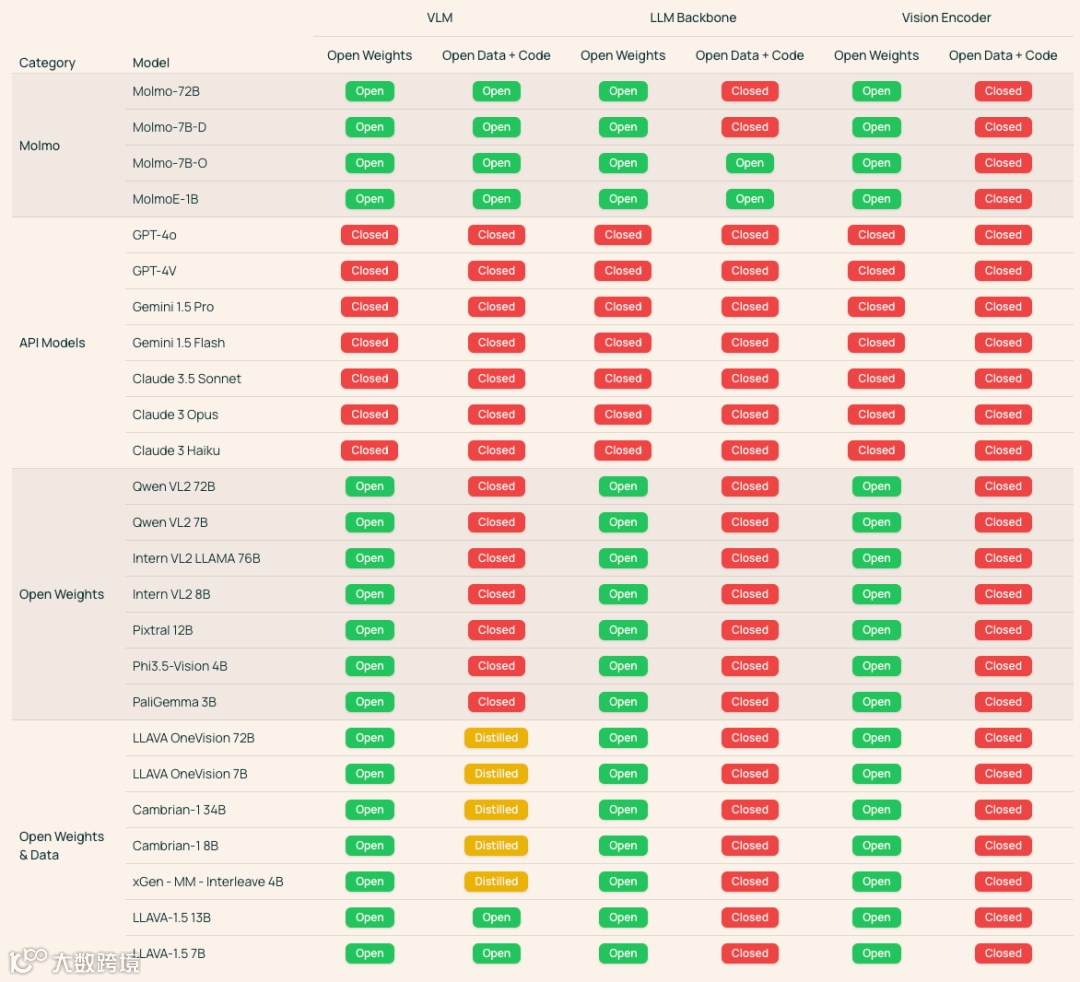Click Distilled badge in xGen Interleave 4B row
The image size is (1080, 982).
(x=496, y=881)
